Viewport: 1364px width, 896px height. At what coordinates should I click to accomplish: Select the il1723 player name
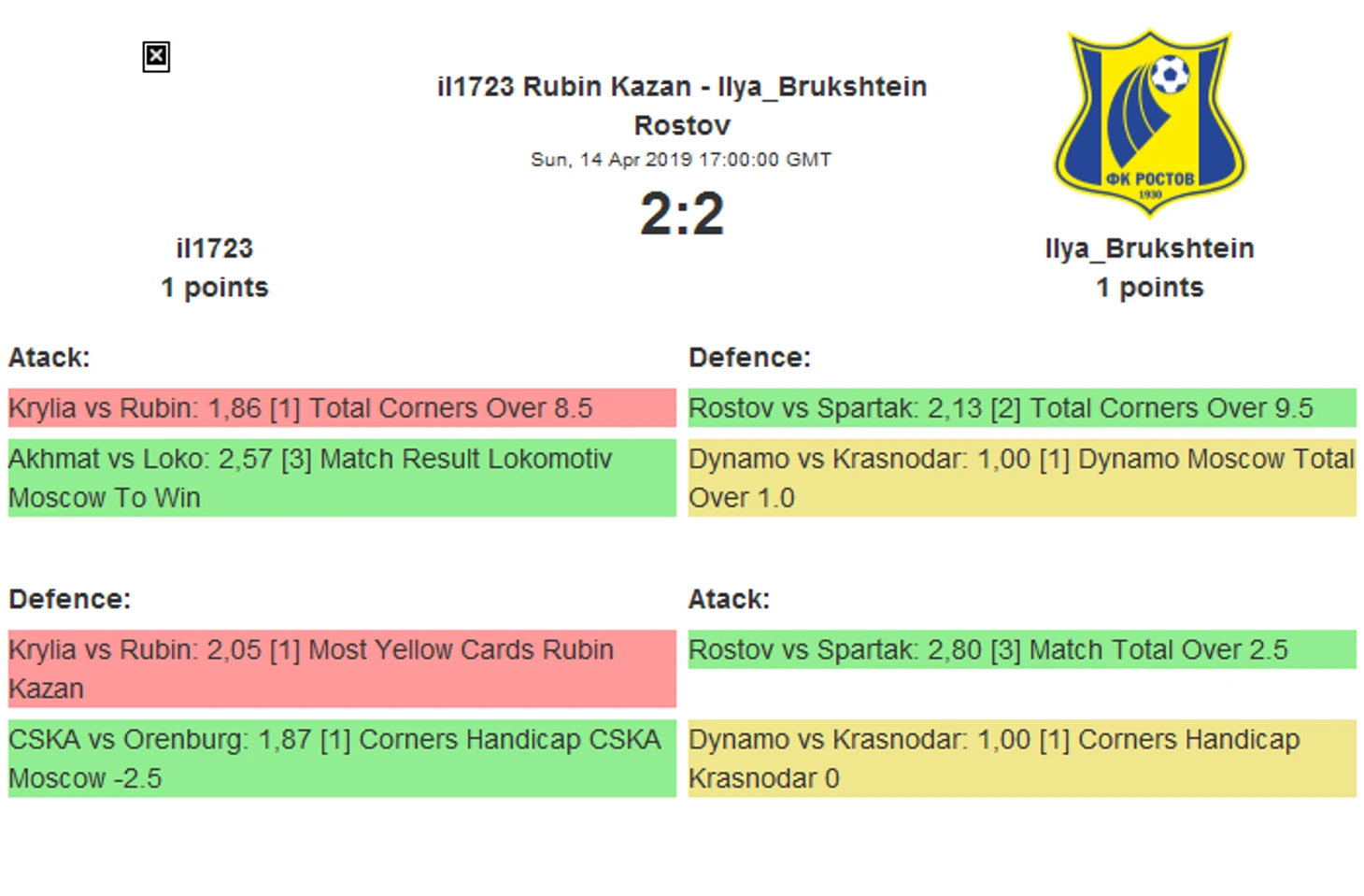[x=215, y=249]
